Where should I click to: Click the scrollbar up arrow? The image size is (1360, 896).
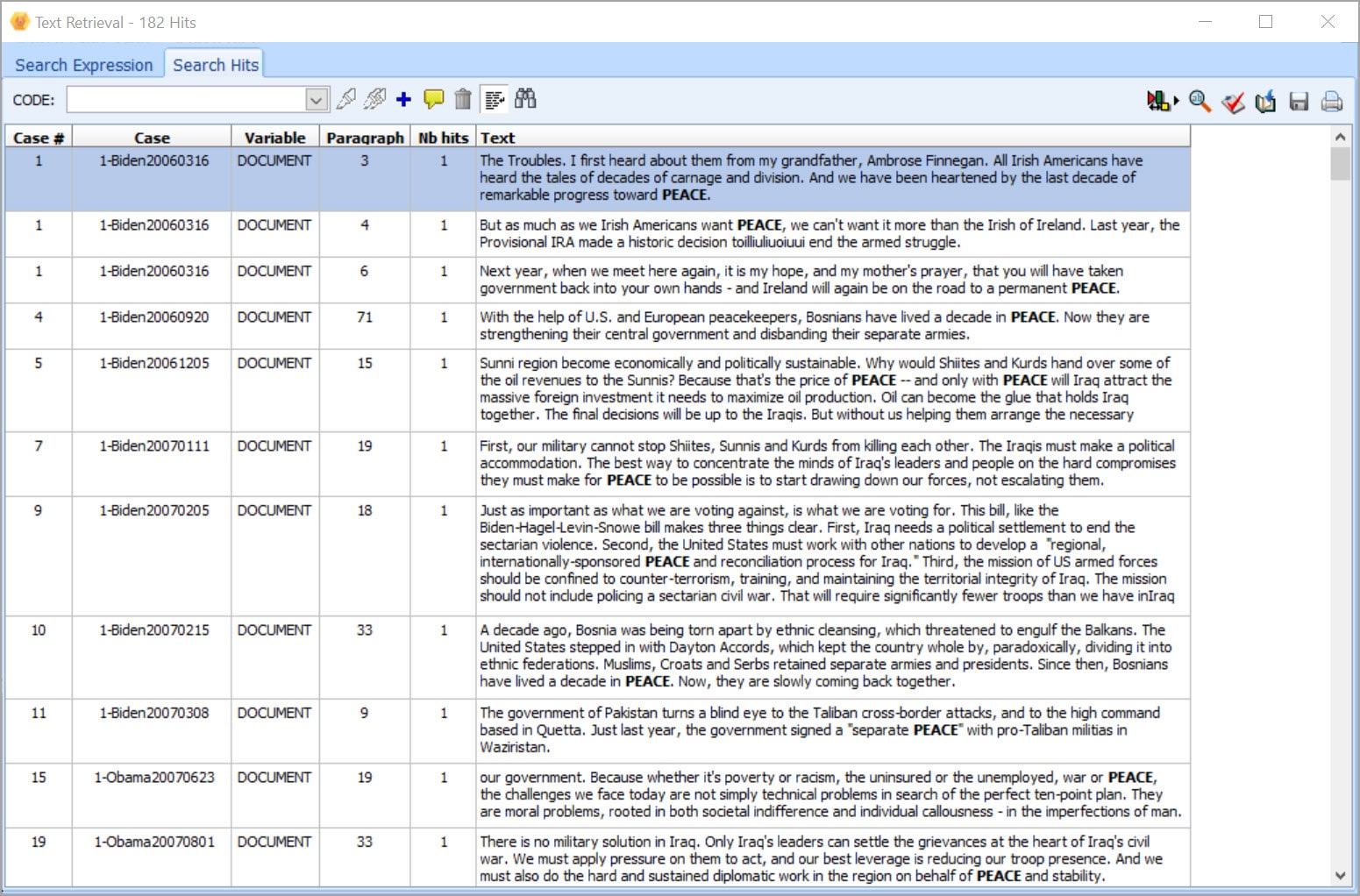click(1340, 137)
